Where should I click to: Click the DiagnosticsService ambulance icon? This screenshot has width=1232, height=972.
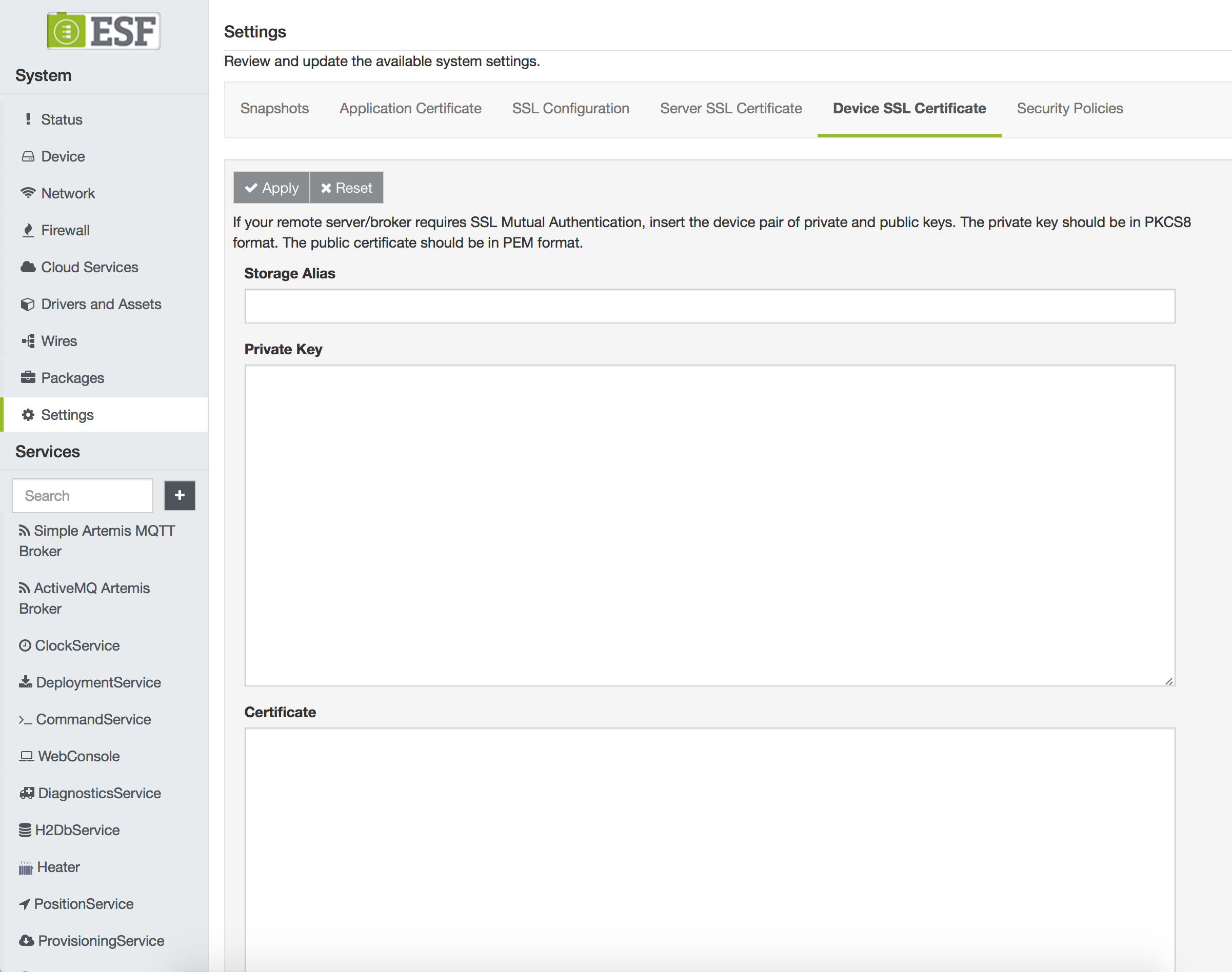[x=27, y=793]
